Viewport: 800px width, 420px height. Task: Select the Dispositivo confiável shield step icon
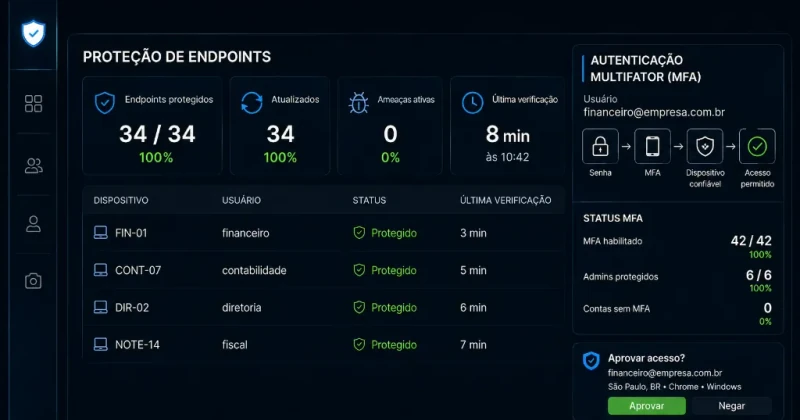pos(705,146)
